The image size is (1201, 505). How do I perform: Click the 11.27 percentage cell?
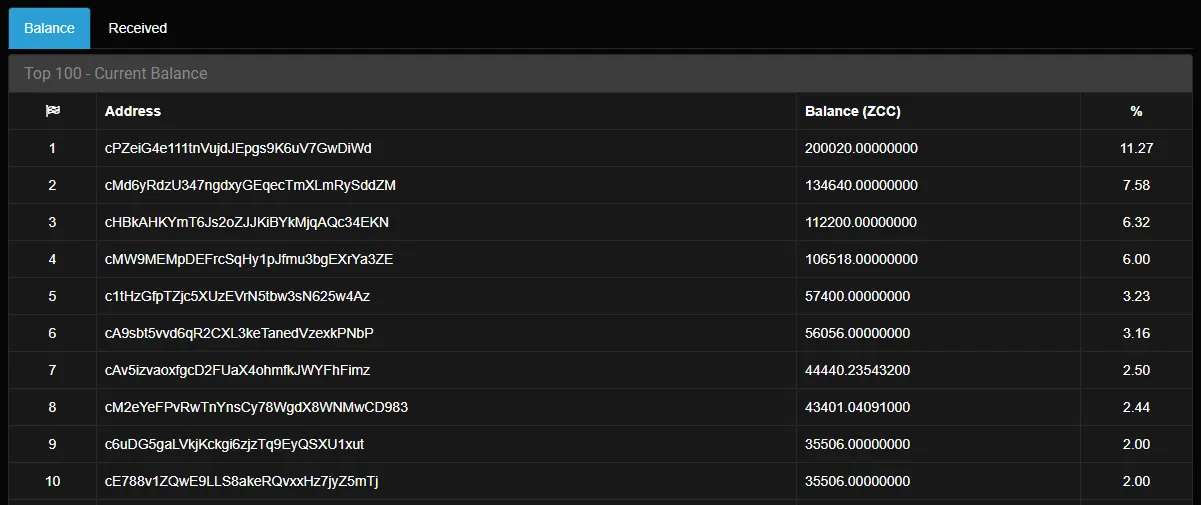click(1137, 148)
